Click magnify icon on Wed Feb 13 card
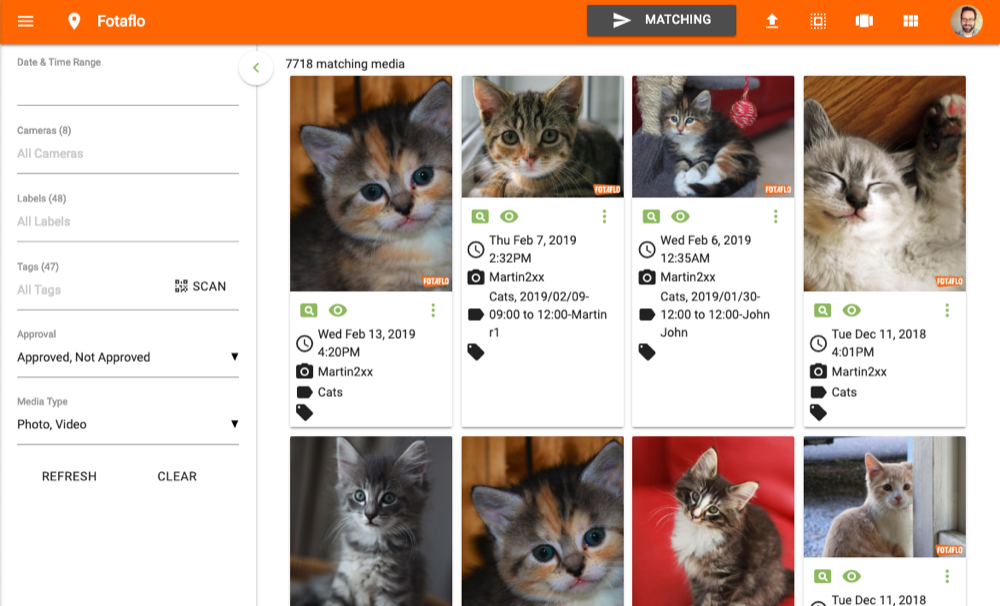Viewport: 1000px width, 606px height. click(309, 311)
